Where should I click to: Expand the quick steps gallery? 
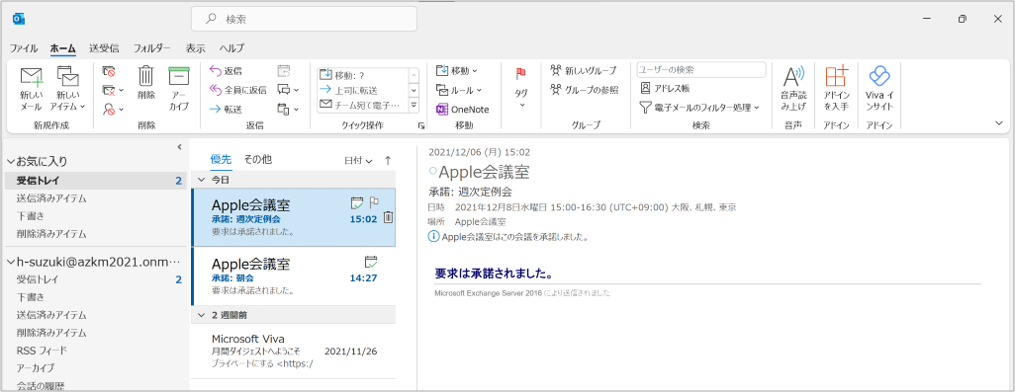point(414,105)
